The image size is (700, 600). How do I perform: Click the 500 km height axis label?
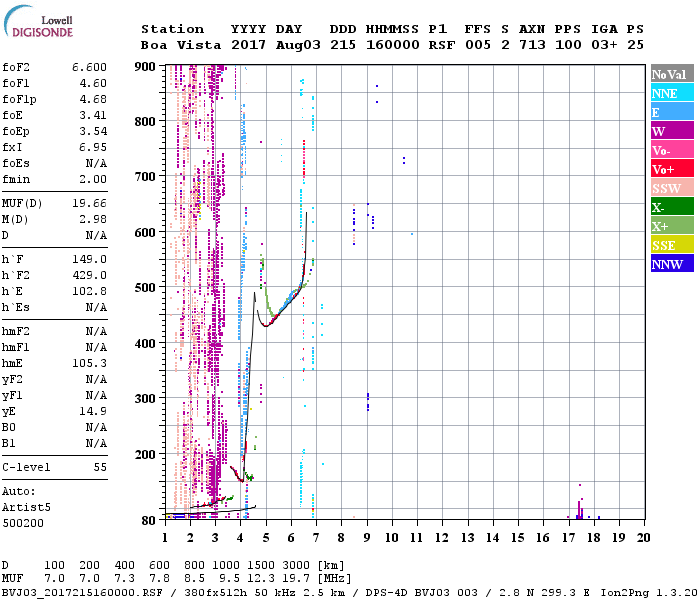145,288
